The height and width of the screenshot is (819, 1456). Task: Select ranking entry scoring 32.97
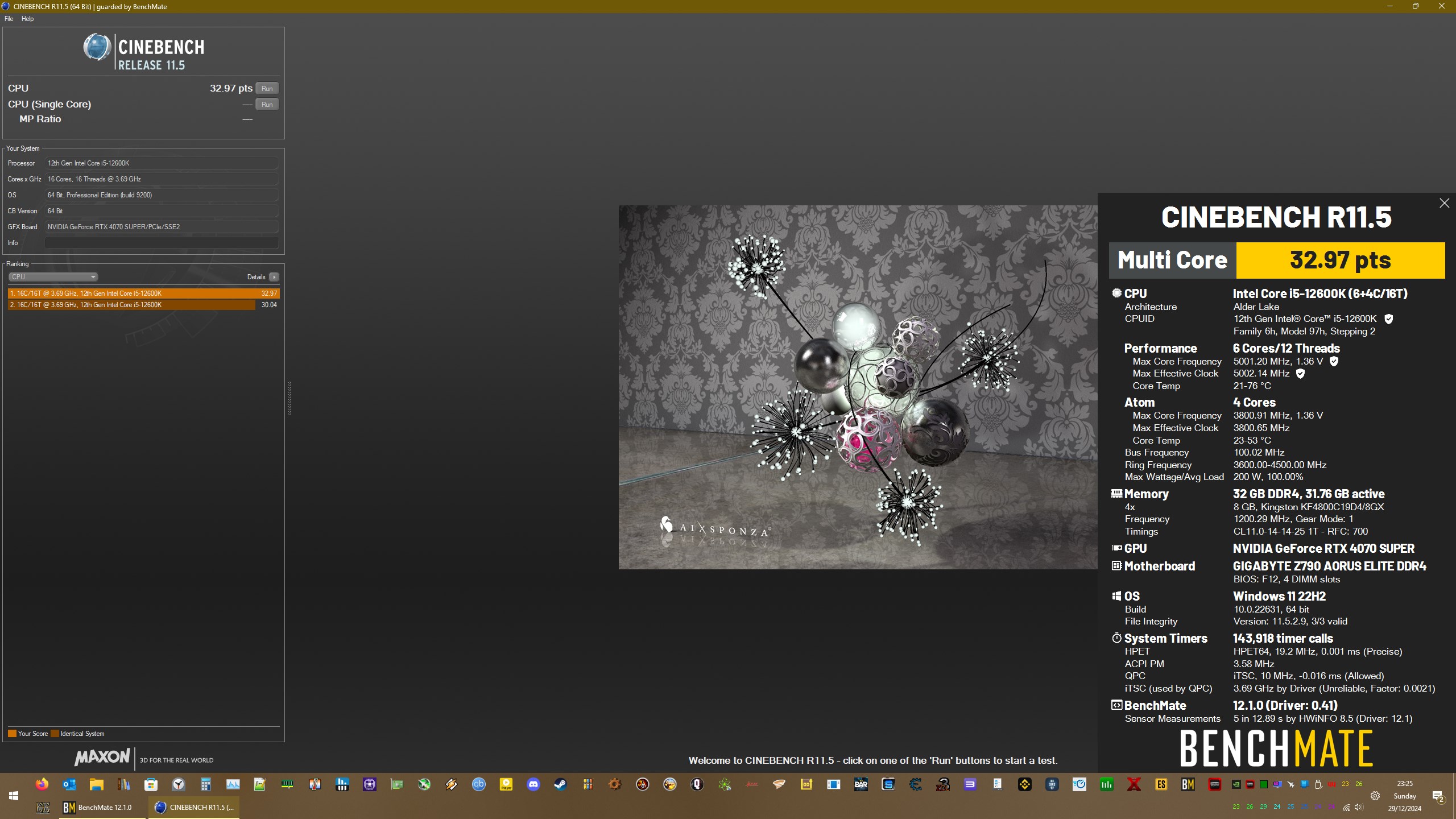tap(143, 293)
